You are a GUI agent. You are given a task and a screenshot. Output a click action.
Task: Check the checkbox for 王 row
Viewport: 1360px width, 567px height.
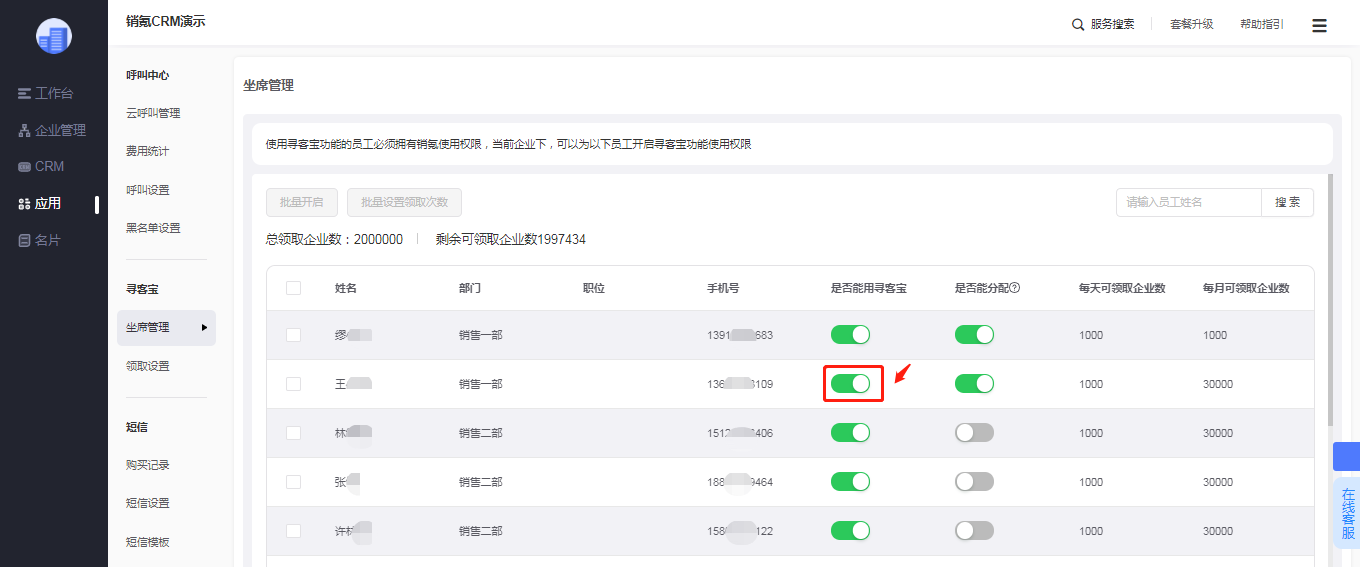pos(293,384)
